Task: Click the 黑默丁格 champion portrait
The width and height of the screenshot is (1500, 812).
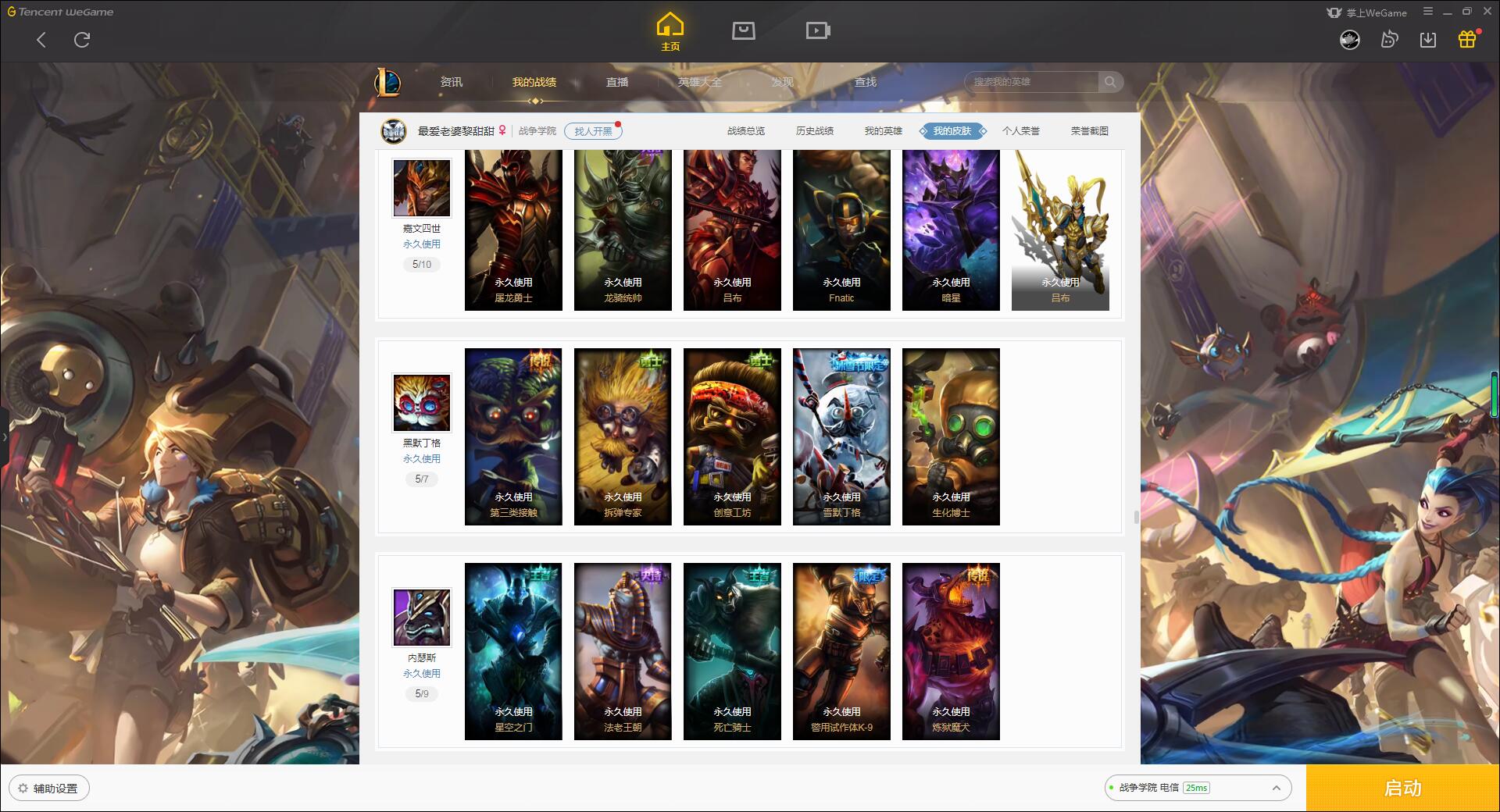Action: [422, 403]
